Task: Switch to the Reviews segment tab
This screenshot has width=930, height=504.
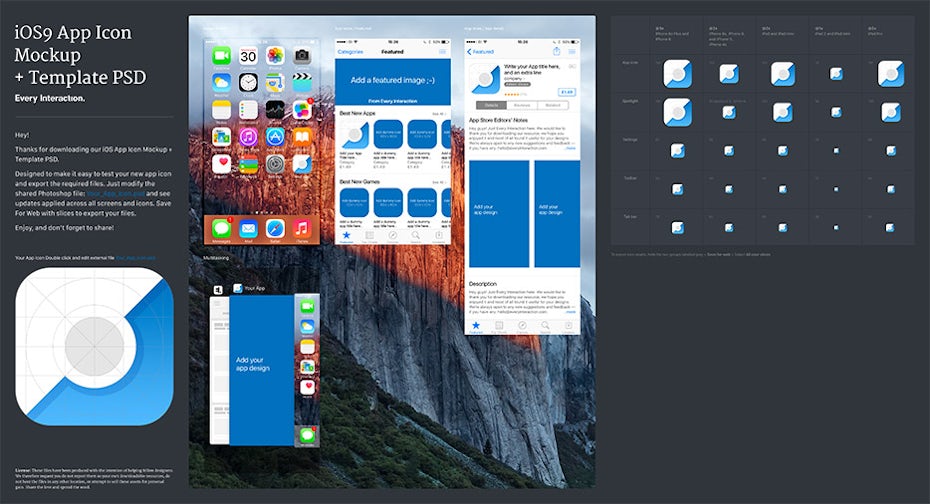Action: 522,104
